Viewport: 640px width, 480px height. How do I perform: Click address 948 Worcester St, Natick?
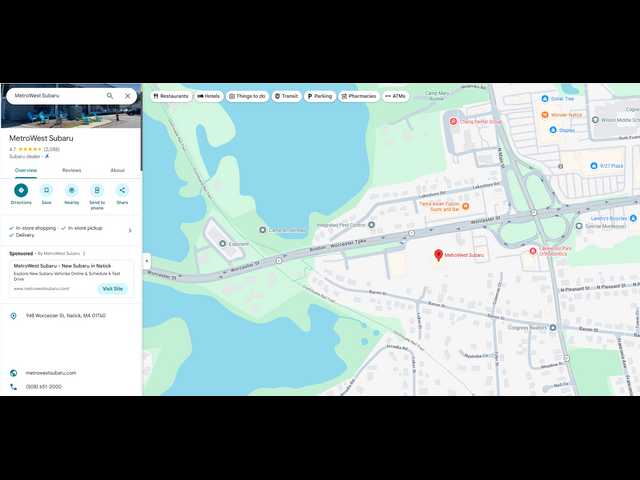(66, 316)
